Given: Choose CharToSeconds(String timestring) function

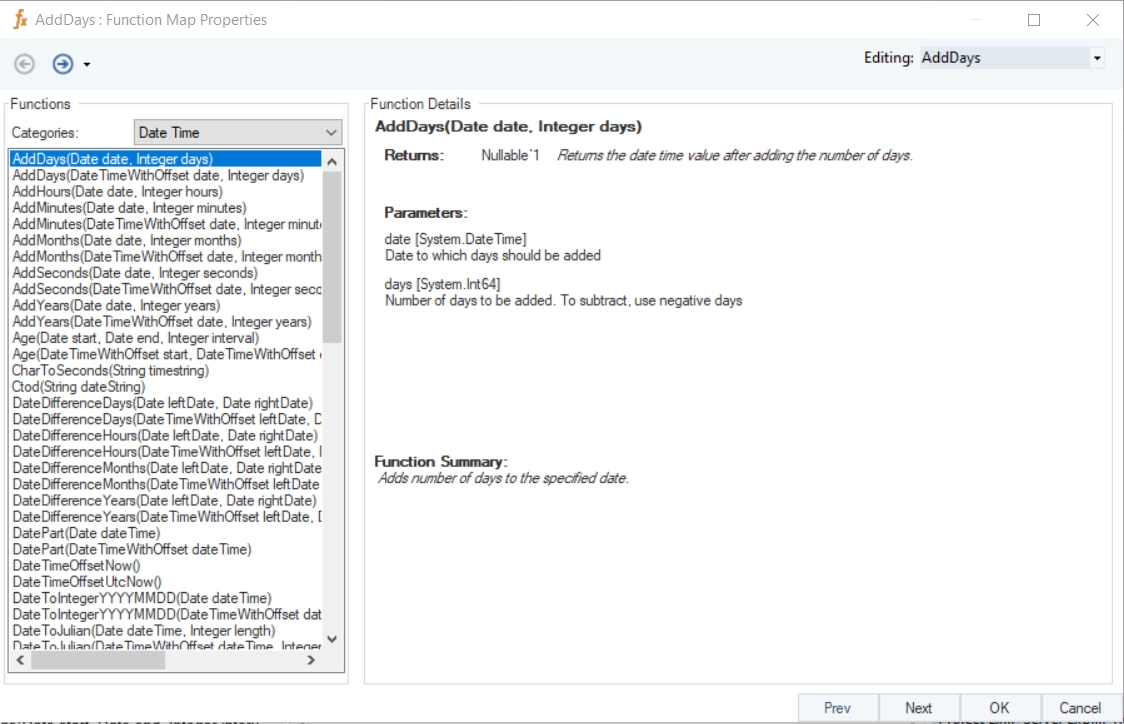Looking at the screenshot, I should tap(110, 371).
